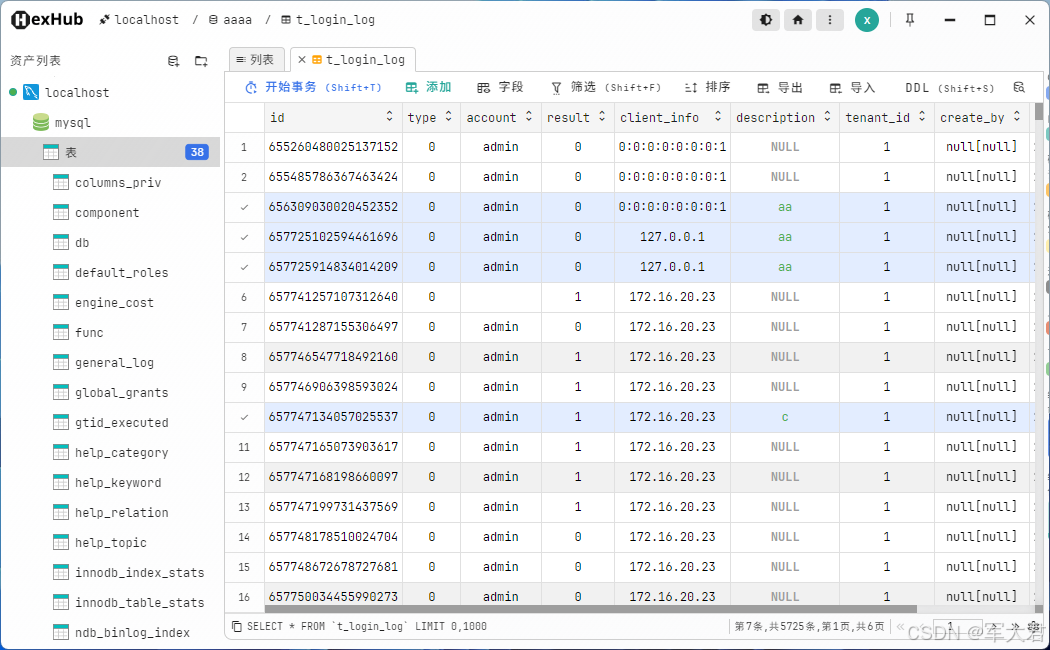Toggle the dark/light theme icon
The image size is (1050, 650).
click(x=765, y=20)
